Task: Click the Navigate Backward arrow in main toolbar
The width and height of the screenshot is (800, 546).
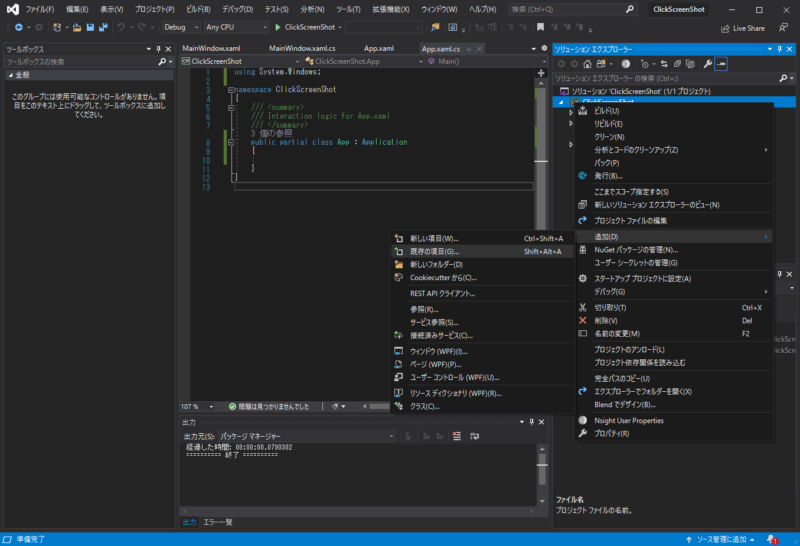Action: point(19,27)
